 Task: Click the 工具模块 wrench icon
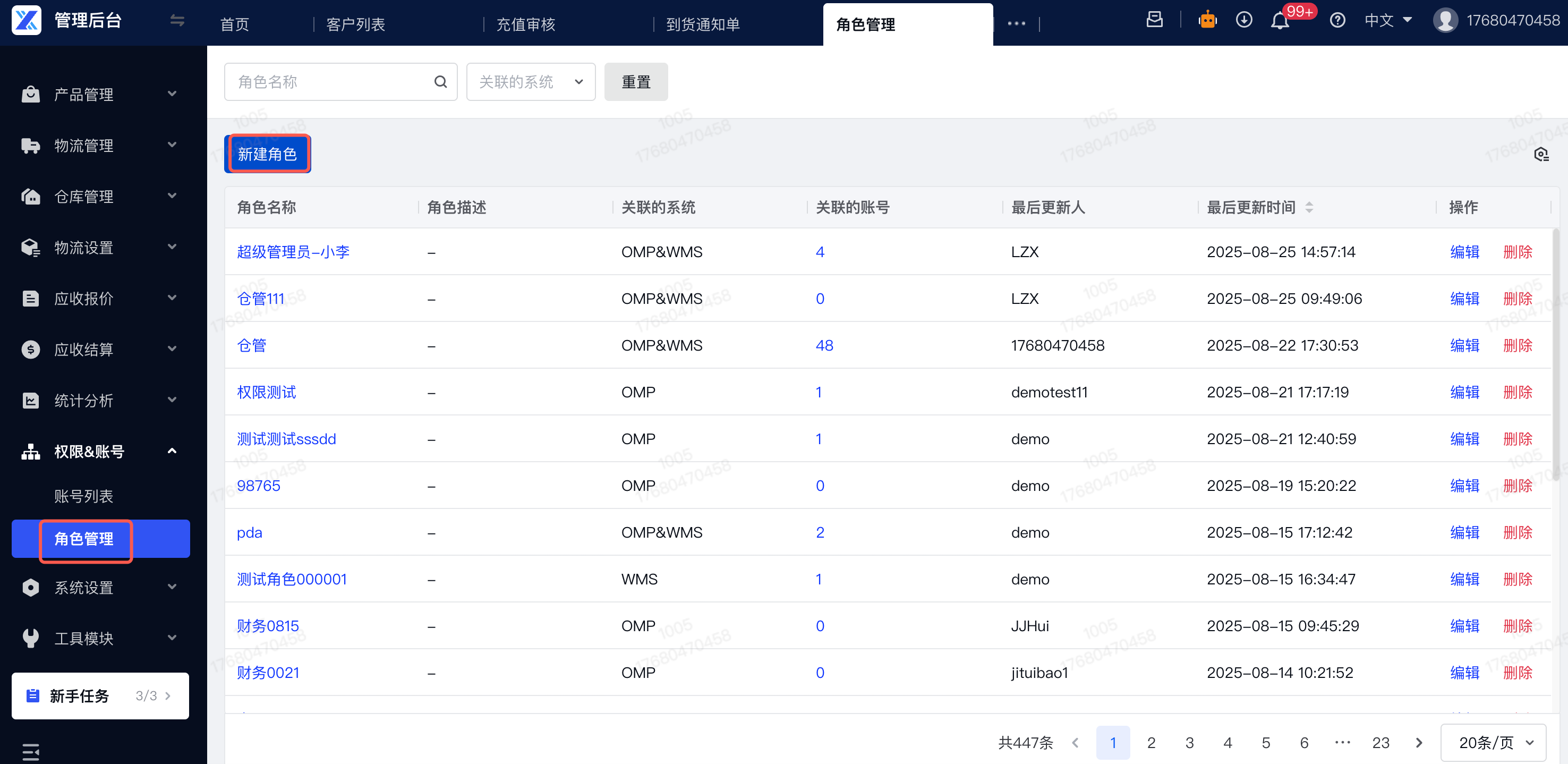(30, 638)
